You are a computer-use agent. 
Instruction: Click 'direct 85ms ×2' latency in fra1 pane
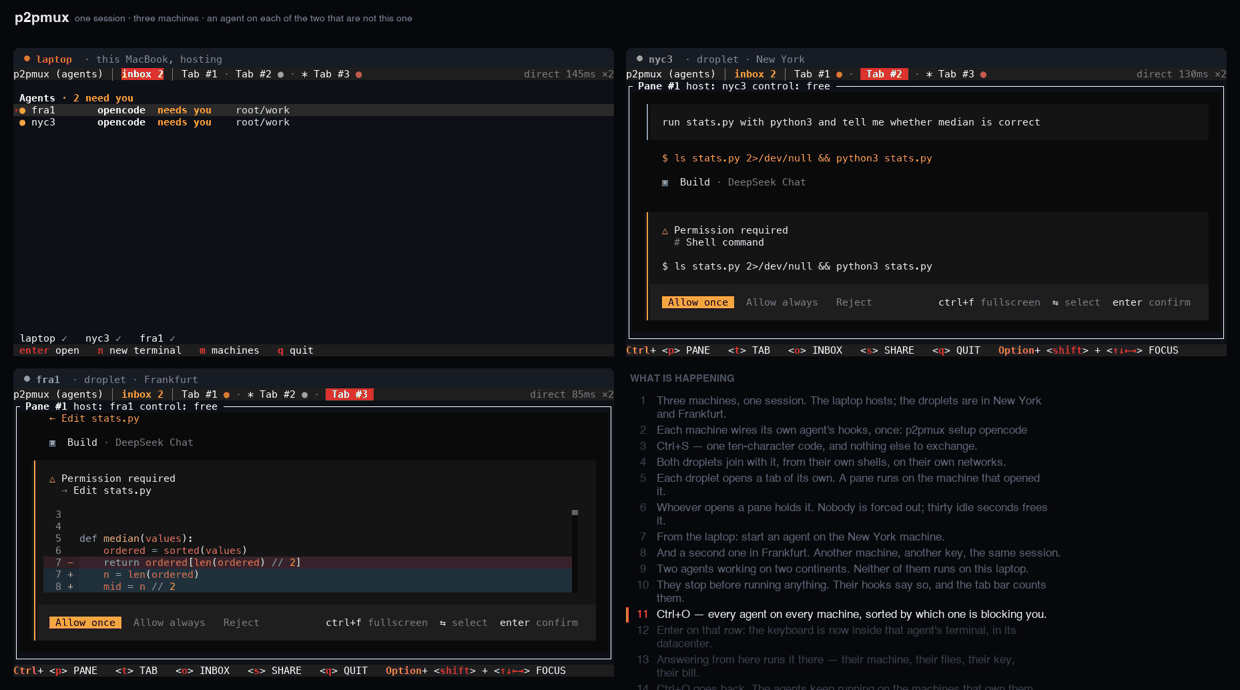click(x=572, y=394)
